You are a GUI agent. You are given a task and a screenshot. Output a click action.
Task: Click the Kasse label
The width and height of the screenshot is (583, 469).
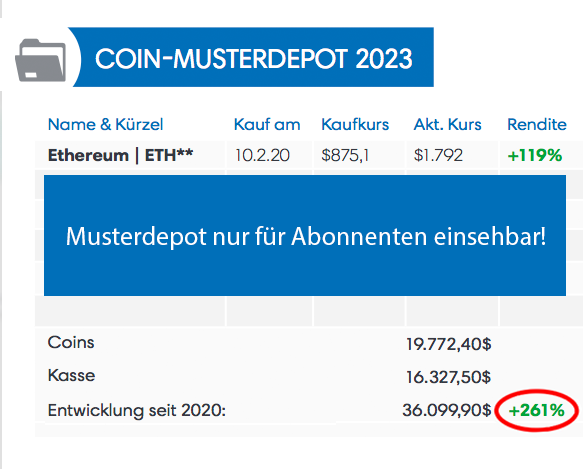[x=71, y=375]
